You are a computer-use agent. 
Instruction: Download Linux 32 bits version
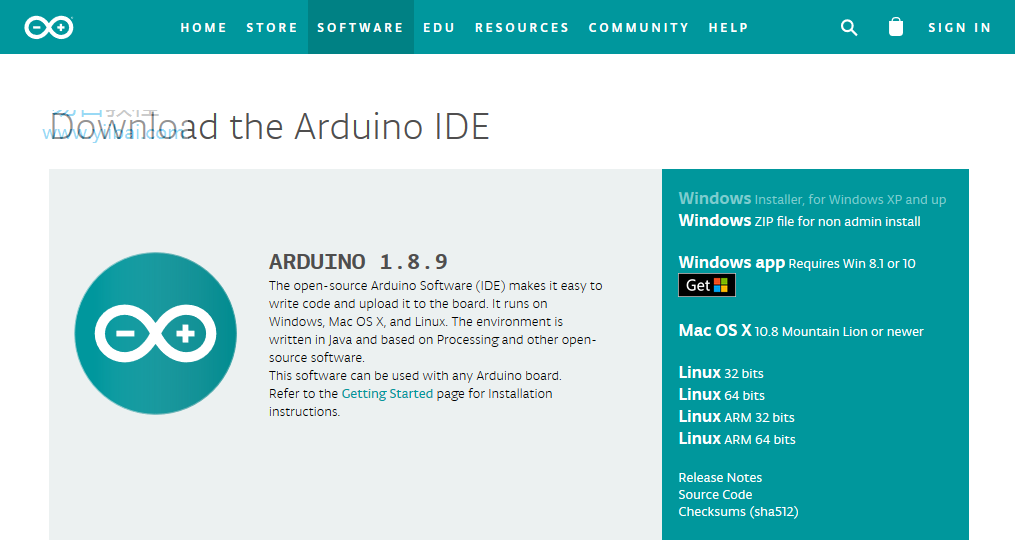coord(721,373)
